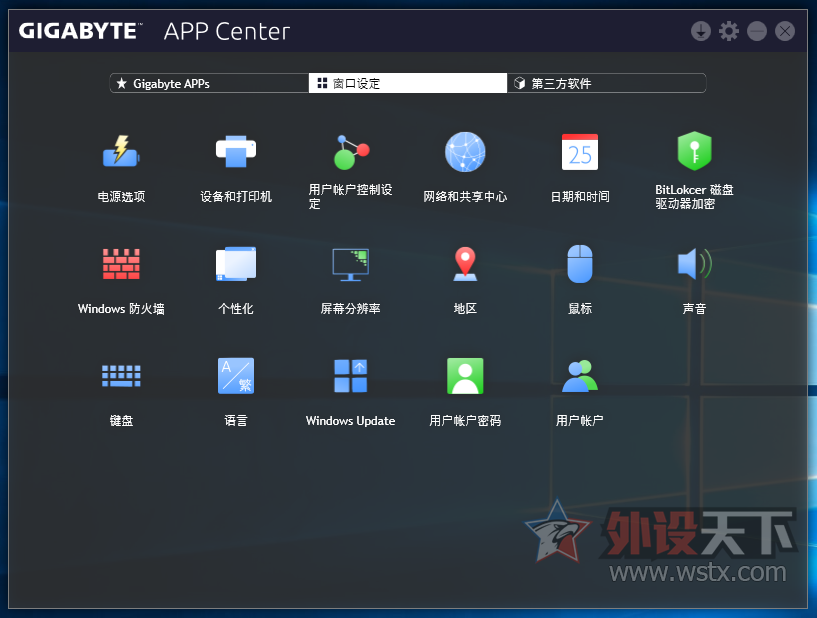Open the 设备和打印机 printer icon
817x618 pixels.
236,151
